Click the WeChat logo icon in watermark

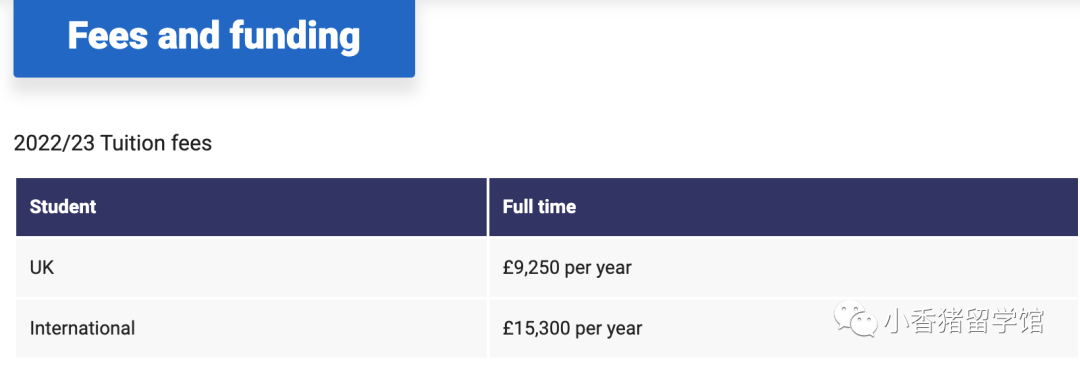click(x=855, y=321)
